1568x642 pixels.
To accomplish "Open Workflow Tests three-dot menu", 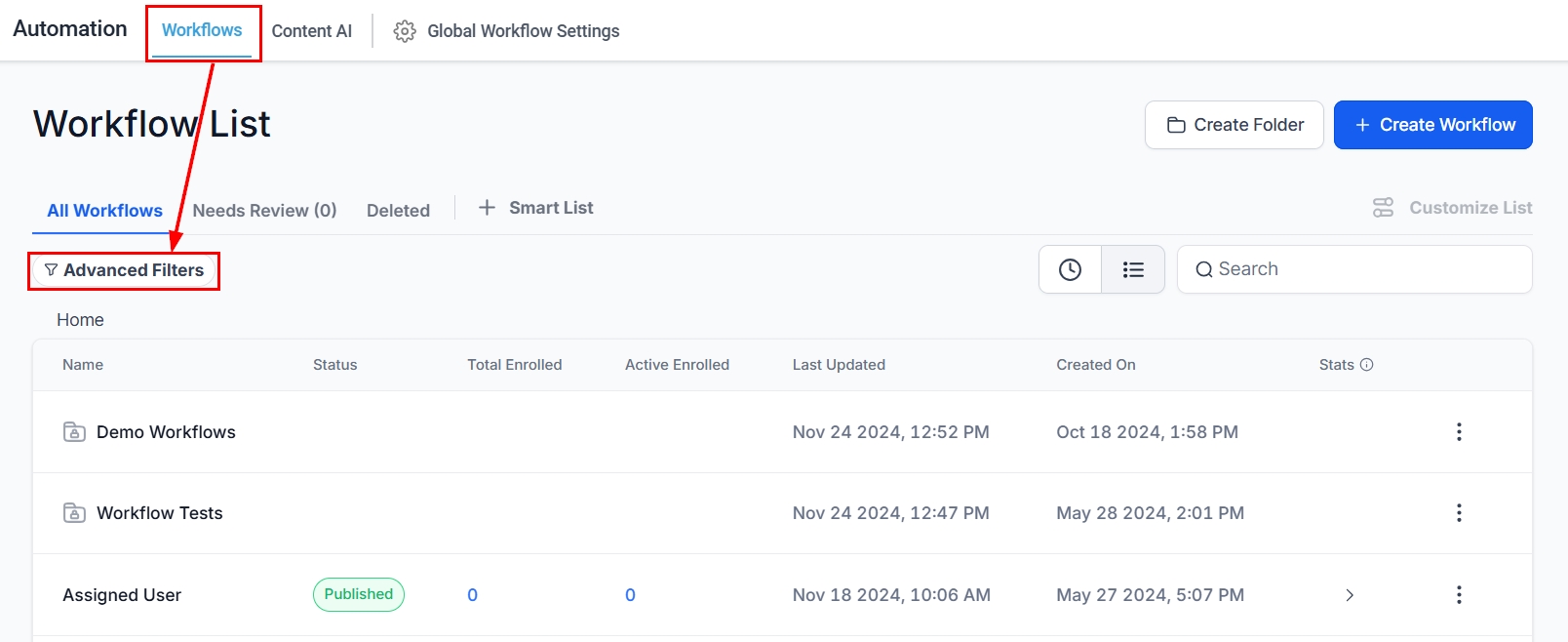I will coord(1459,513).
